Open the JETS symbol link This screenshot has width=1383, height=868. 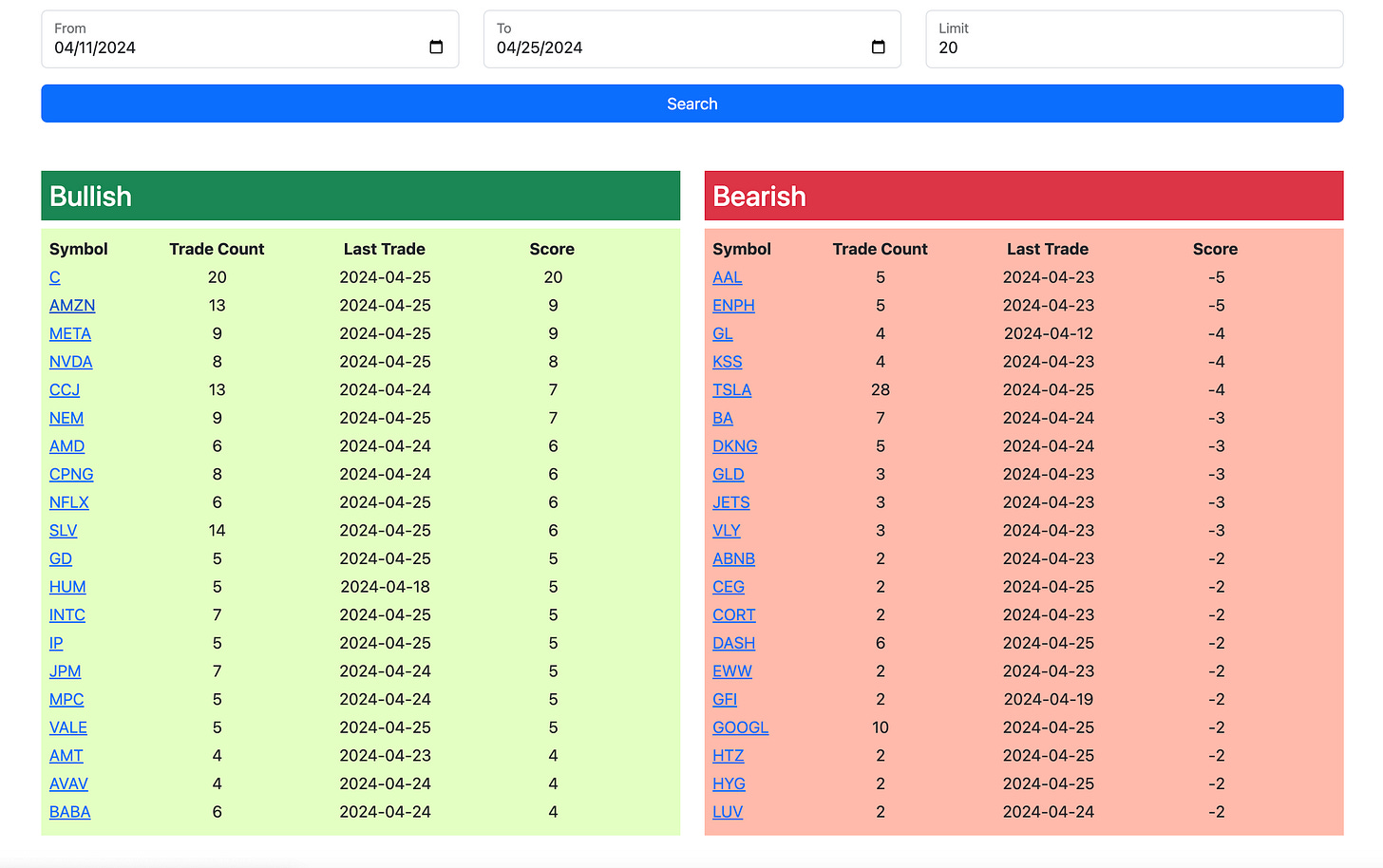point(731,502)
